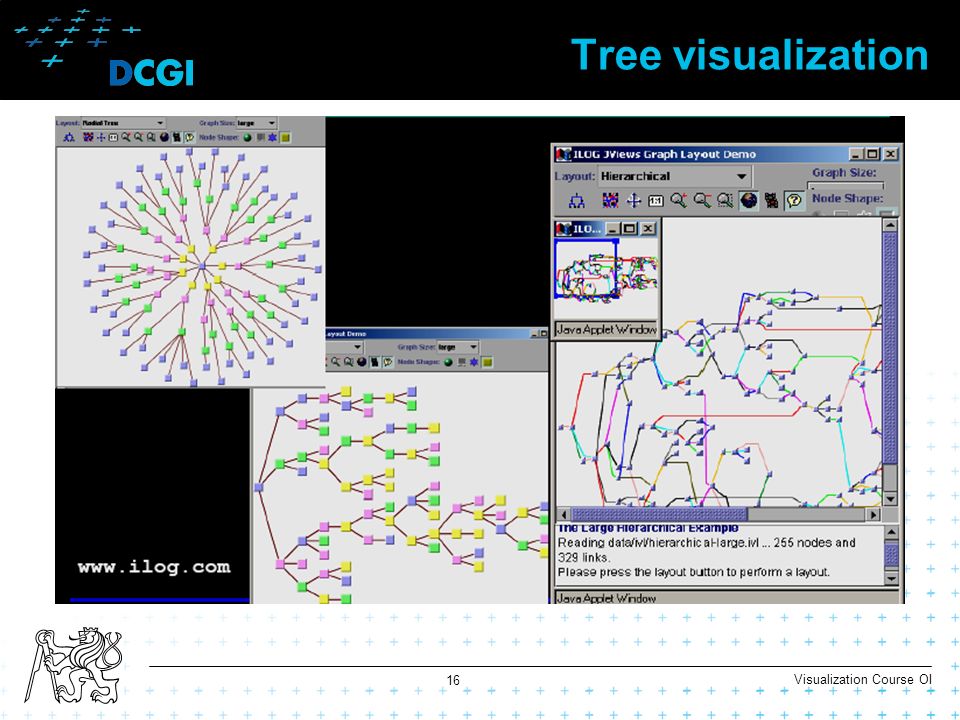Run layout icon in Radial Tree window

[69, 138]
